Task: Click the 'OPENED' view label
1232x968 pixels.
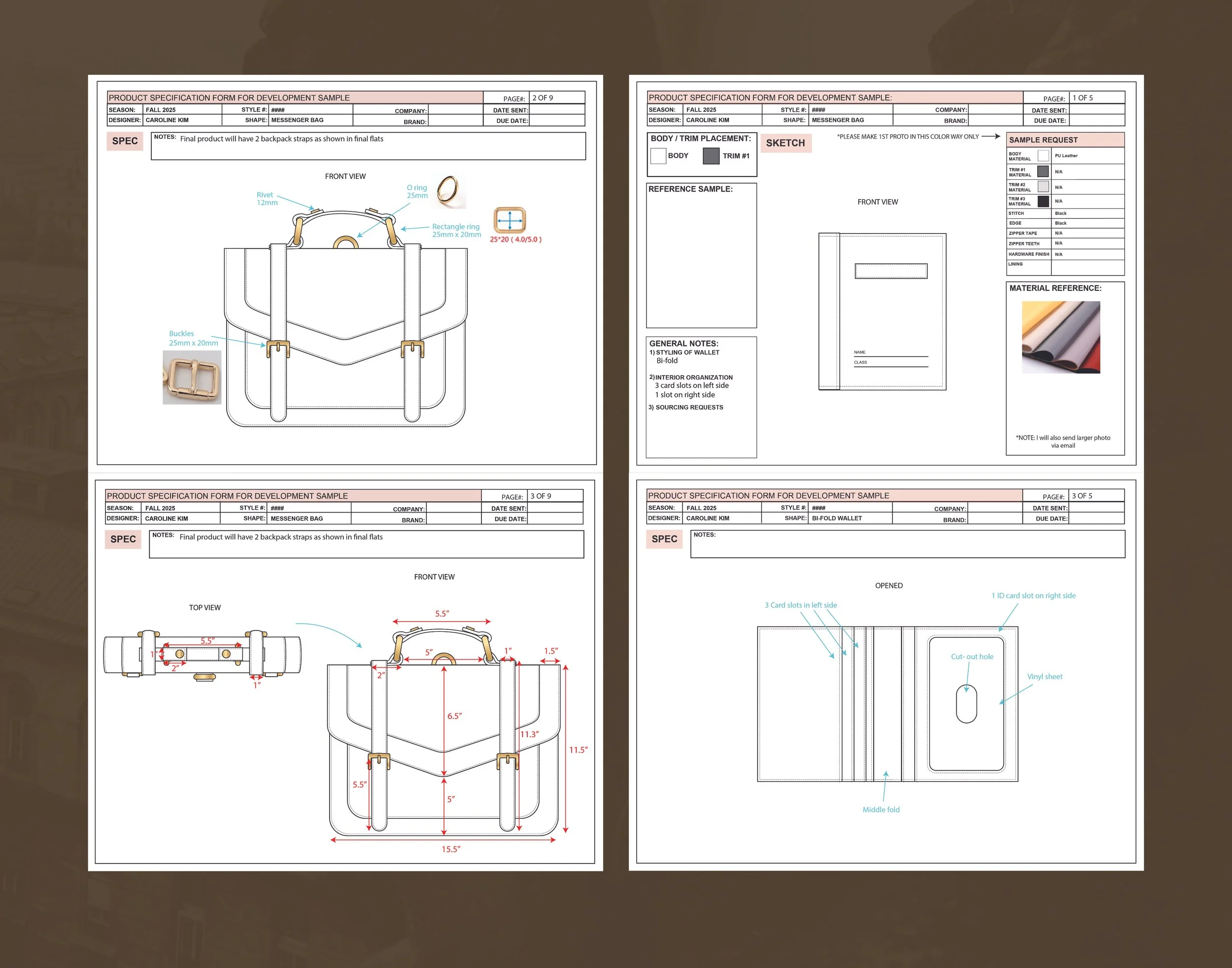Action: click(889, 586)
